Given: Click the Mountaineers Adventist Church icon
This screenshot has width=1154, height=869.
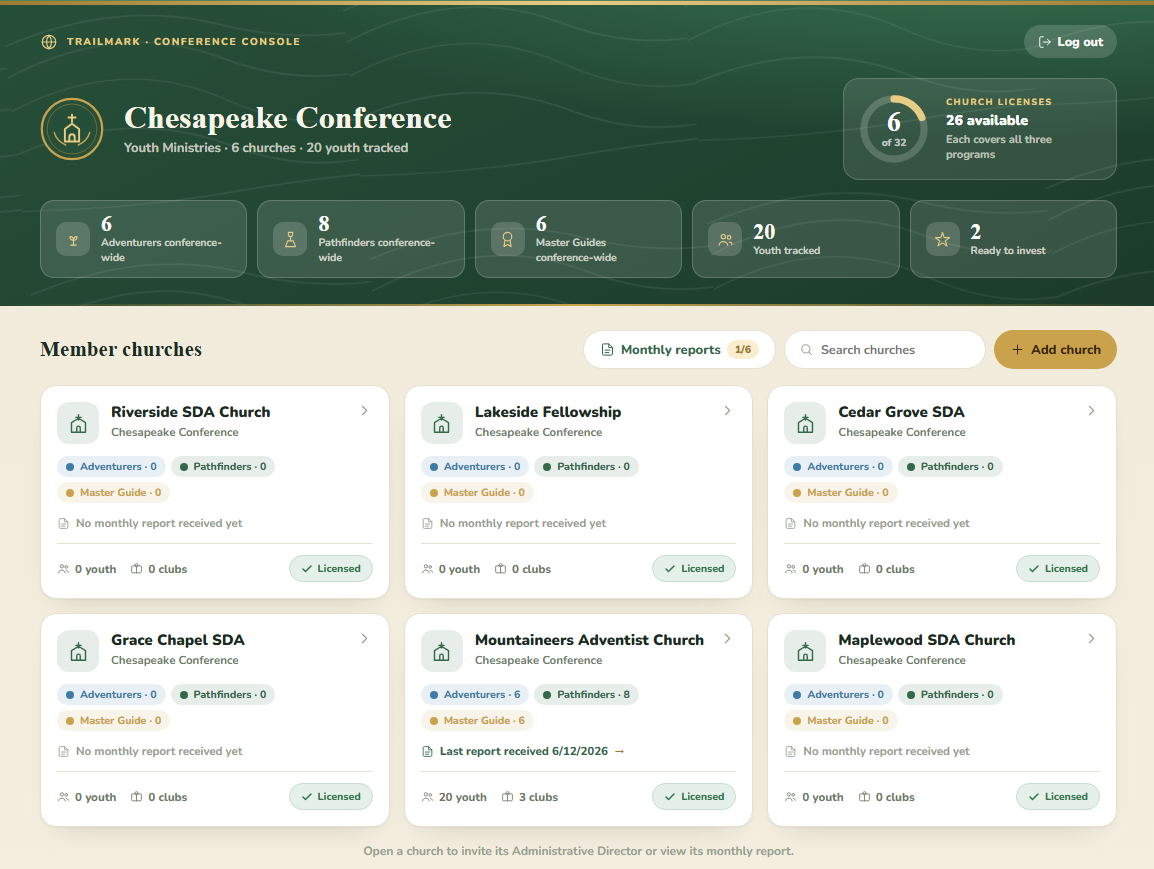Looking at the screenshot, I should coord(442,651).
